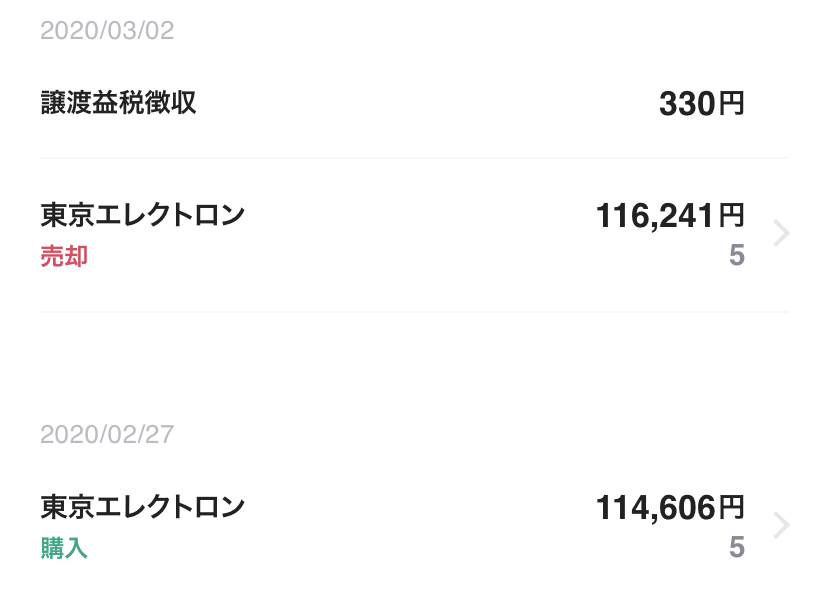Open the 114,606円 purchase detail chevron

coord(782,525)
